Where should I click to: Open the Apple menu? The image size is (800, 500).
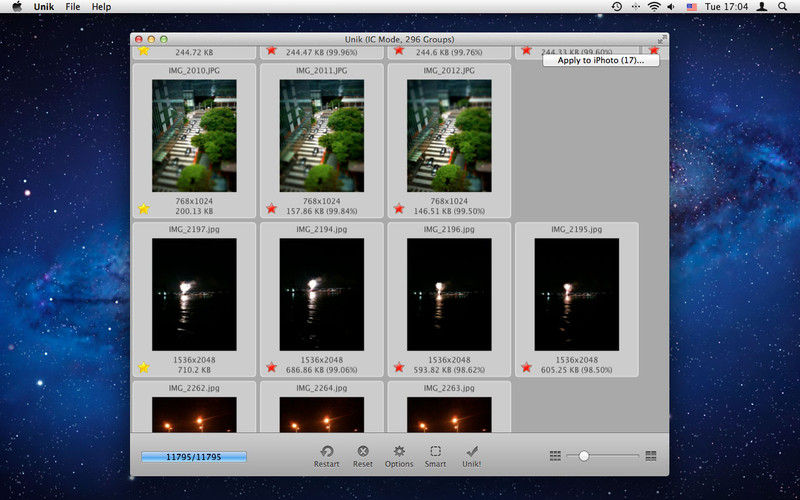[17, 6]
